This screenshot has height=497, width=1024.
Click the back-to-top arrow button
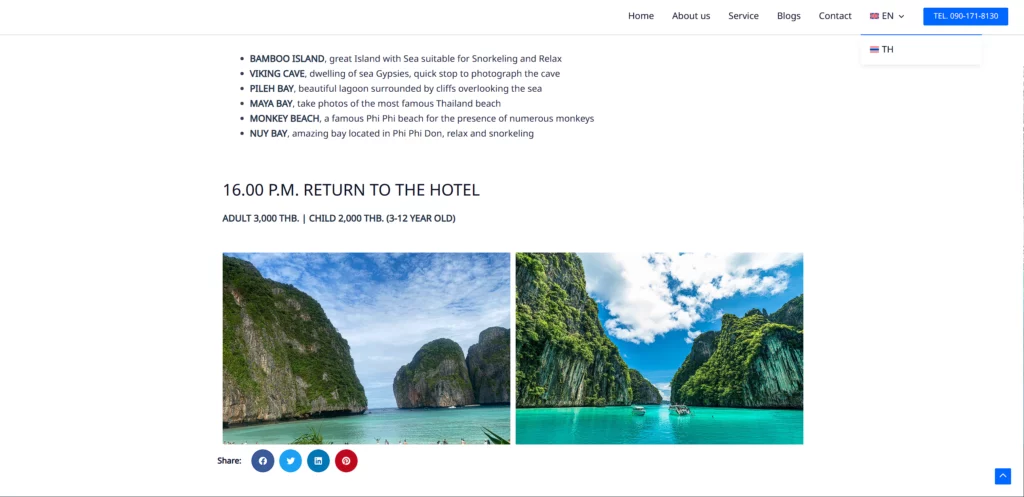pyautogui.click(x=1002, y=476)
